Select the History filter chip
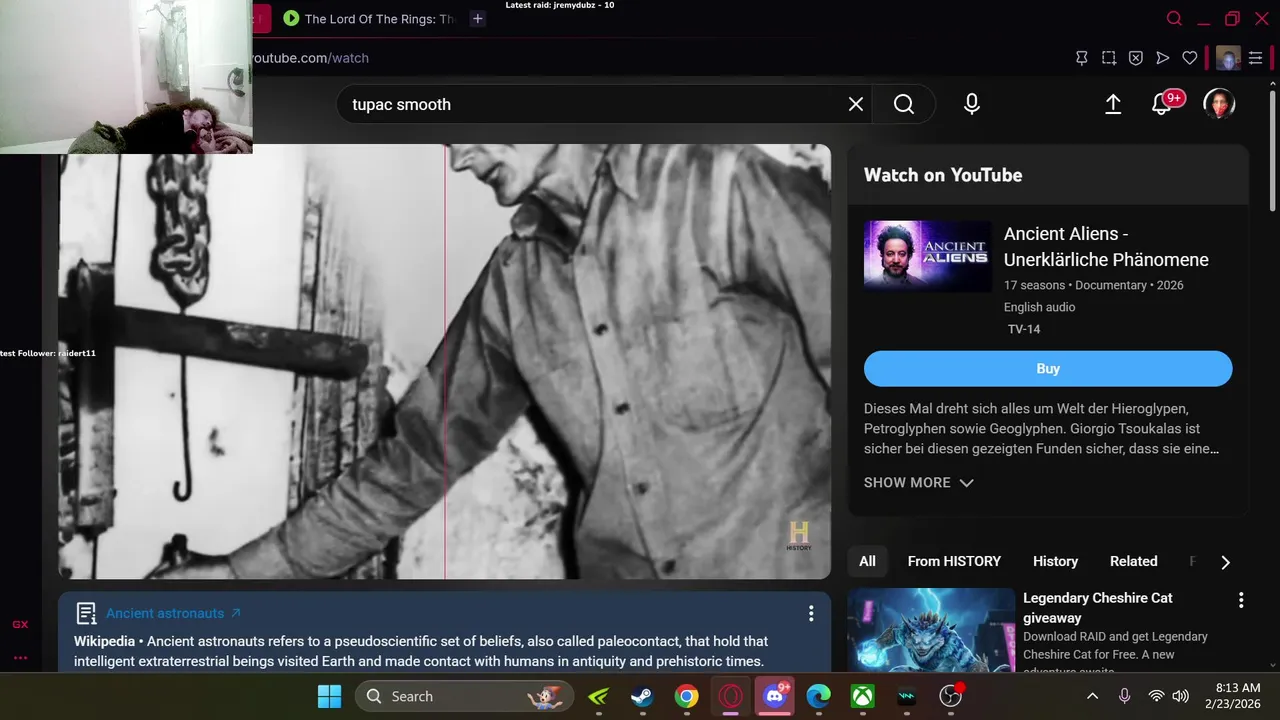1280x720 pixels. tap(1055, 561)
